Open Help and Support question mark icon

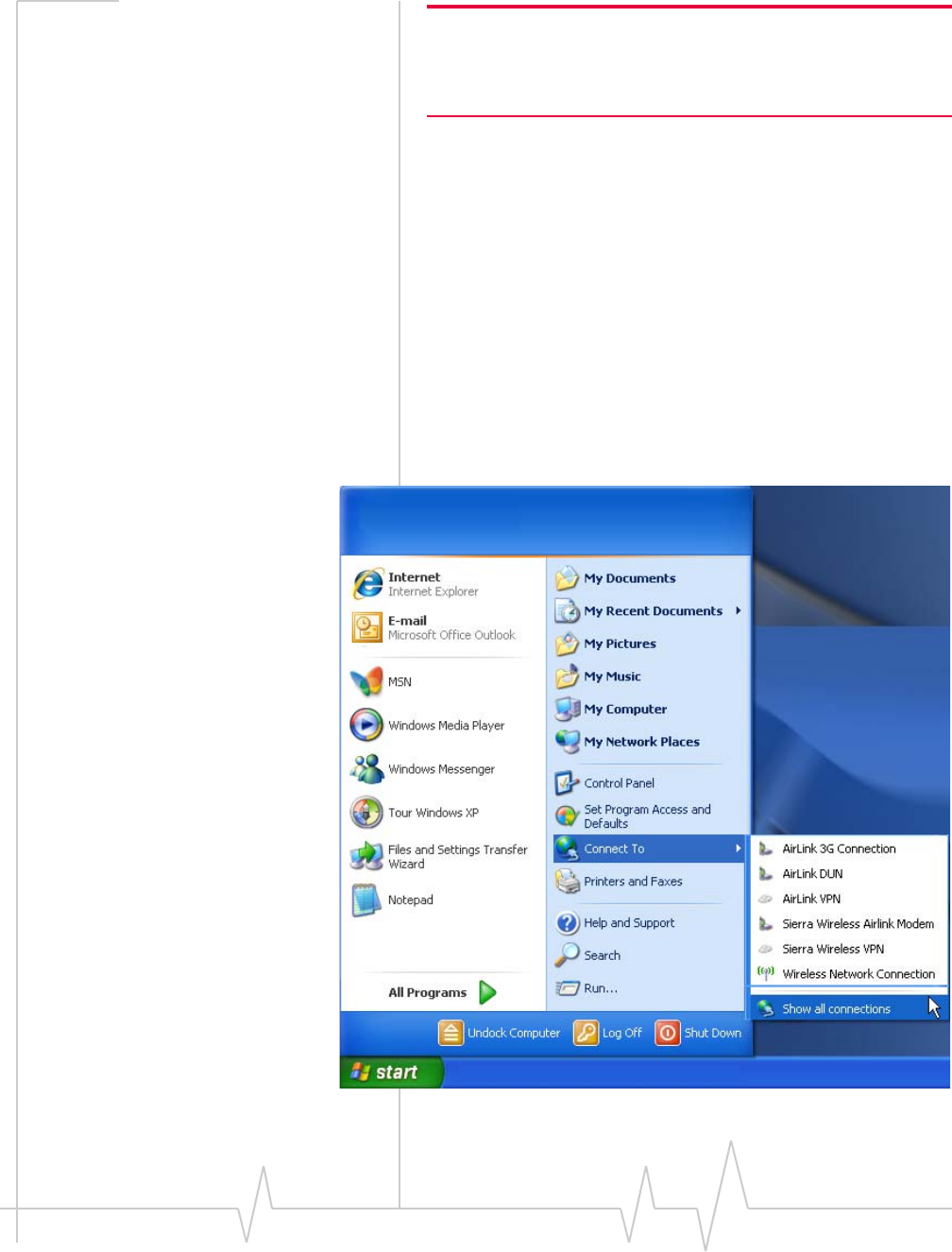pos(568,923)
